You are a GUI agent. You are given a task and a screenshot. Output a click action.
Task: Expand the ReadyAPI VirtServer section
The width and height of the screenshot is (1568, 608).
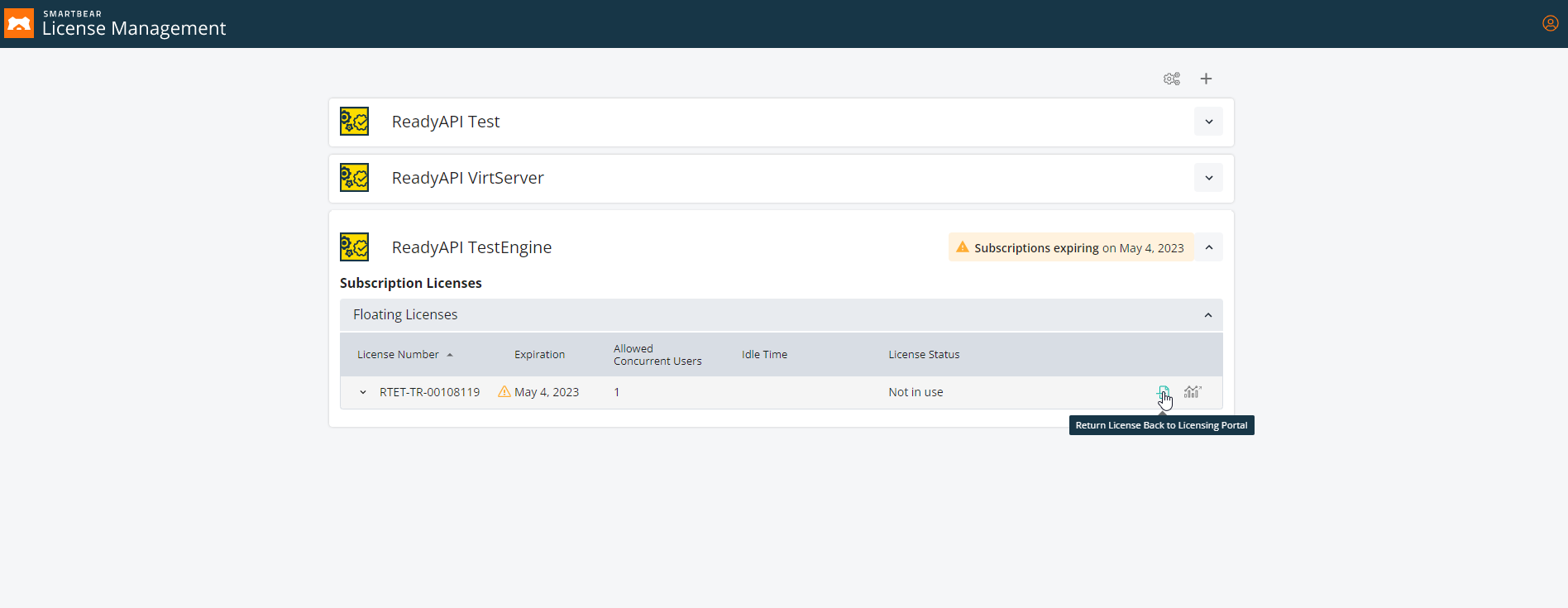(x=1208, y=178)
